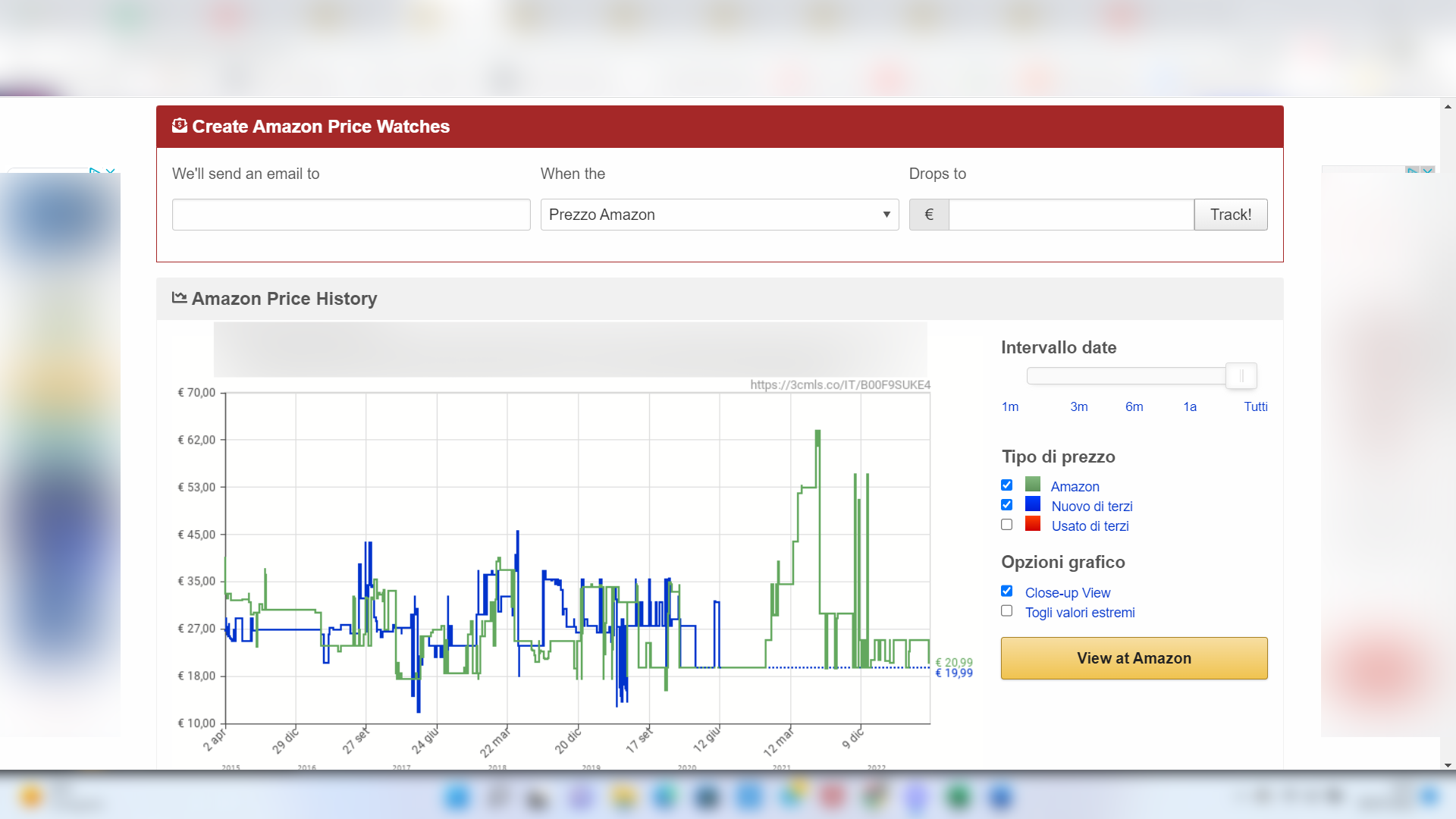Enable the Usato di terzi checkbox
This screenshot has height=819, width=1456.
1006,525
